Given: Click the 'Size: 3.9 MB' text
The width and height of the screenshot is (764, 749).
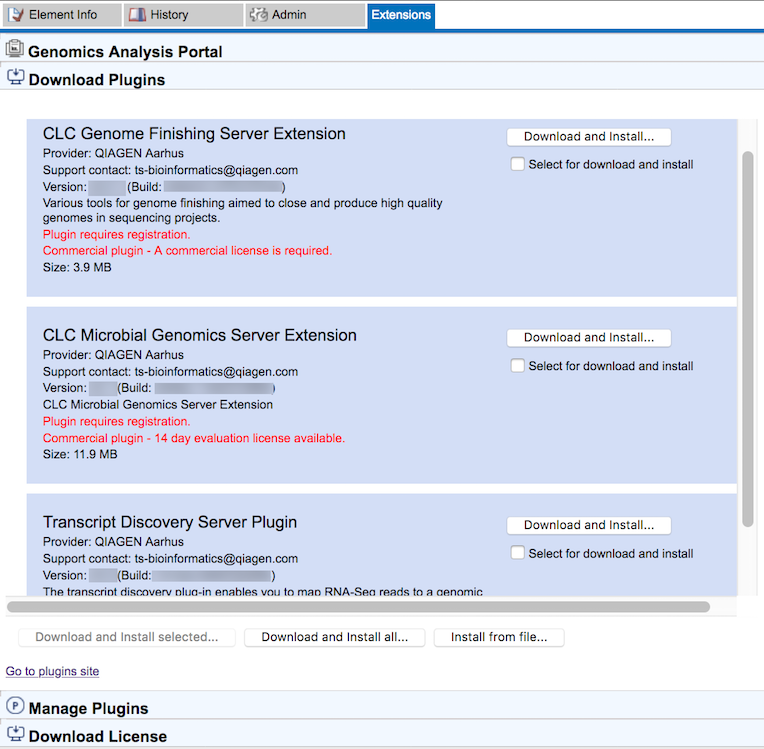Looking at the screenshot, I should (x=77, y=267).
